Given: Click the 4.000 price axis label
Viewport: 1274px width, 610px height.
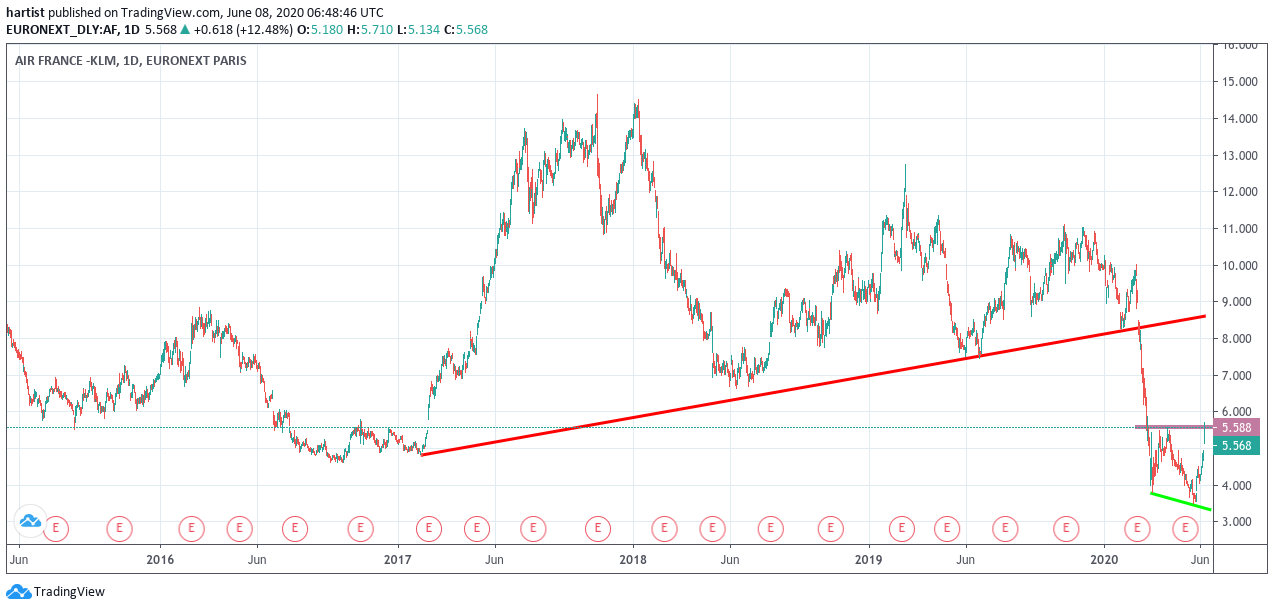Looking at the screenshot, I should (x=1238, y=486).
